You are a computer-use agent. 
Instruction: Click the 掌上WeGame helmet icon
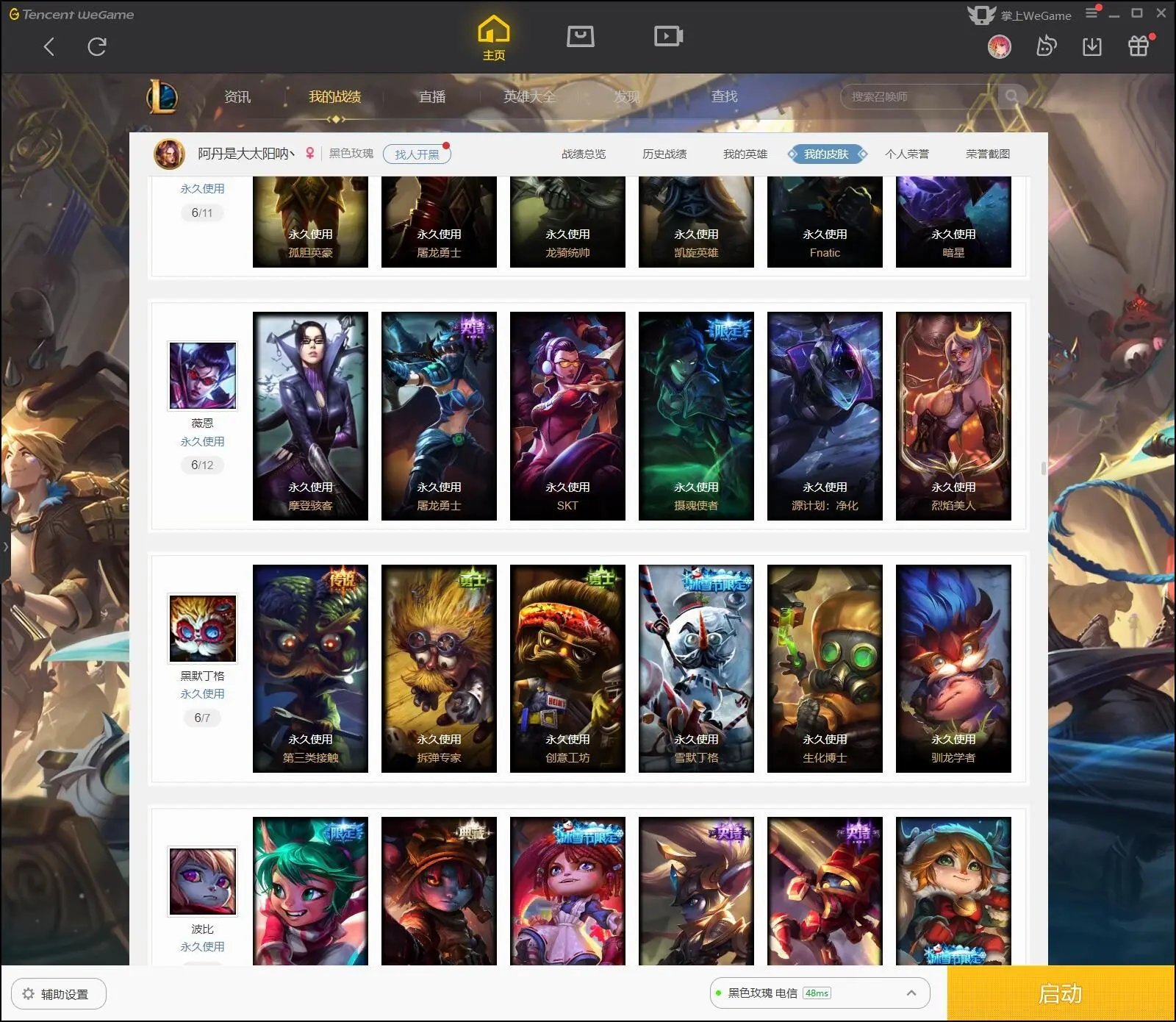click(x=981, y=15)
